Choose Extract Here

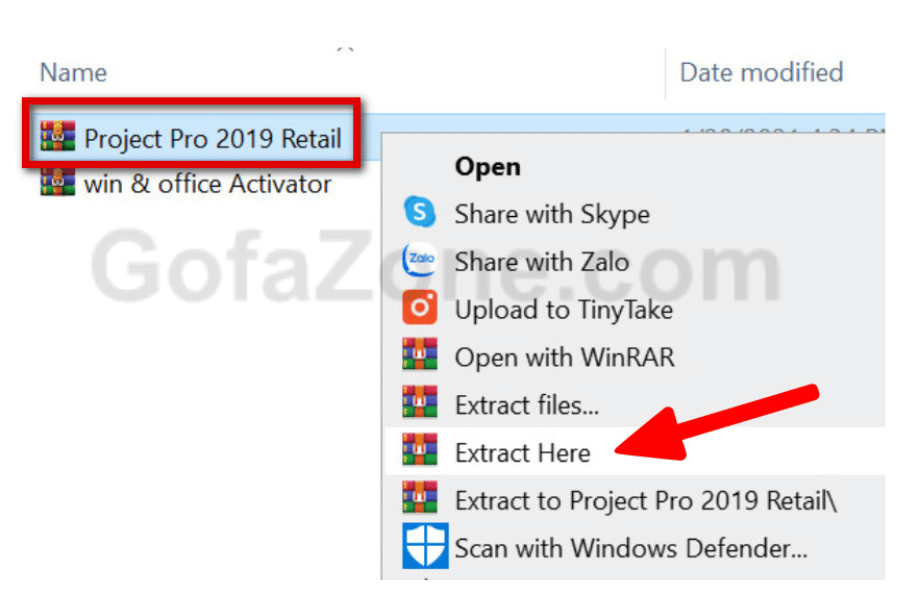[522, 453]
